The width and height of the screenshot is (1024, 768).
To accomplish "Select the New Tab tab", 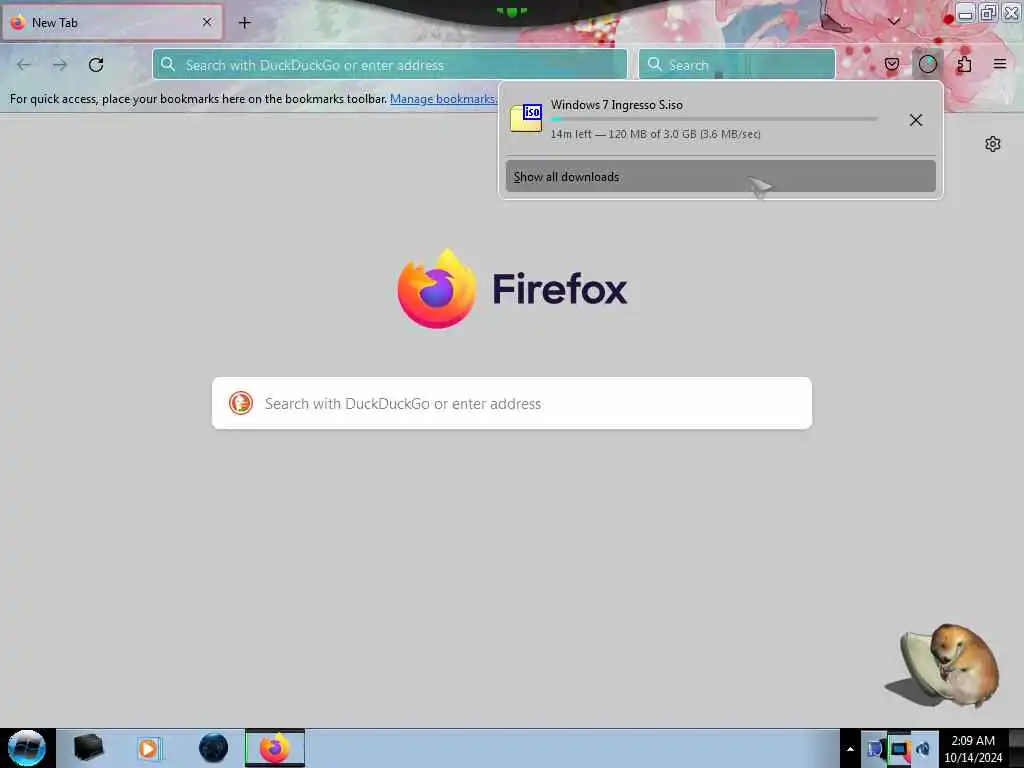I will pyautogui.click(x=112, y=22).
